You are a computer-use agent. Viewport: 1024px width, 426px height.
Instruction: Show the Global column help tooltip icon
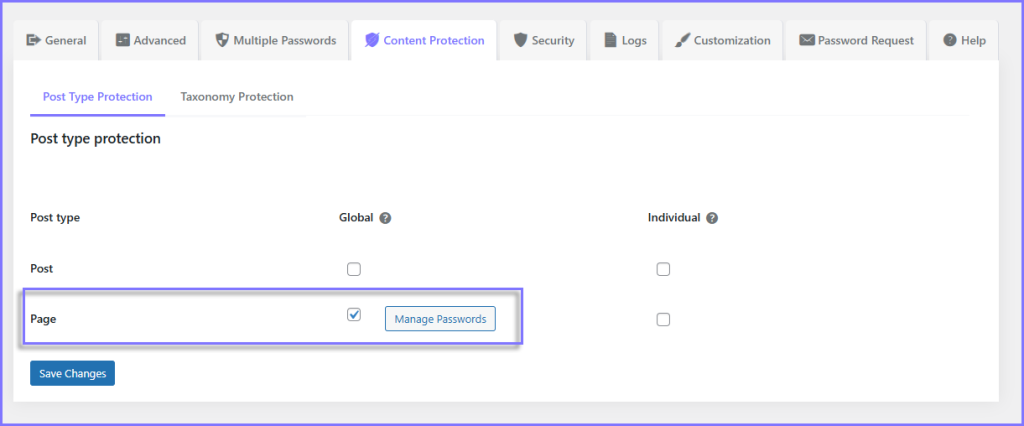click(x=385, y=218)
